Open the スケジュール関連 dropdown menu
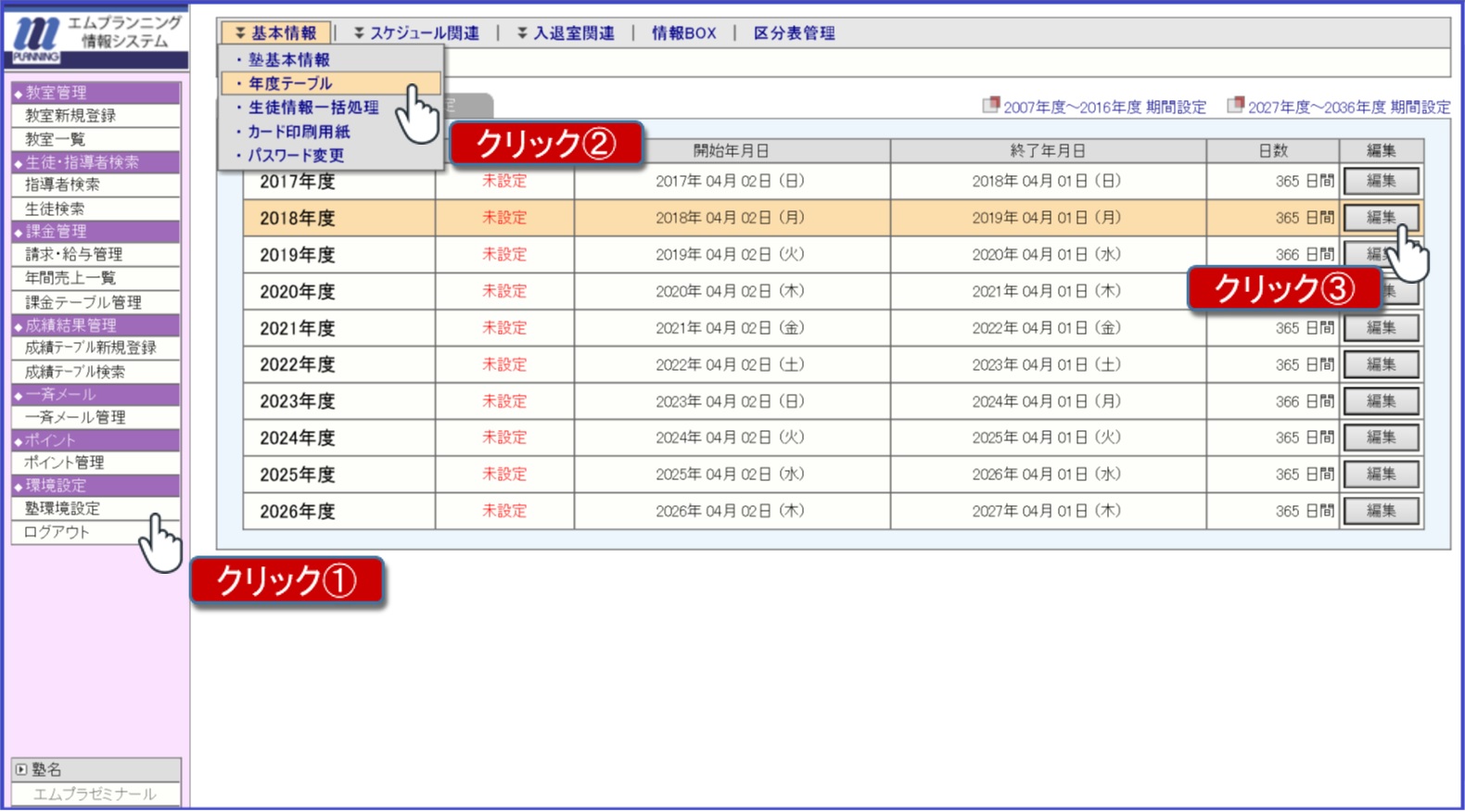 [x=415, y=33]
